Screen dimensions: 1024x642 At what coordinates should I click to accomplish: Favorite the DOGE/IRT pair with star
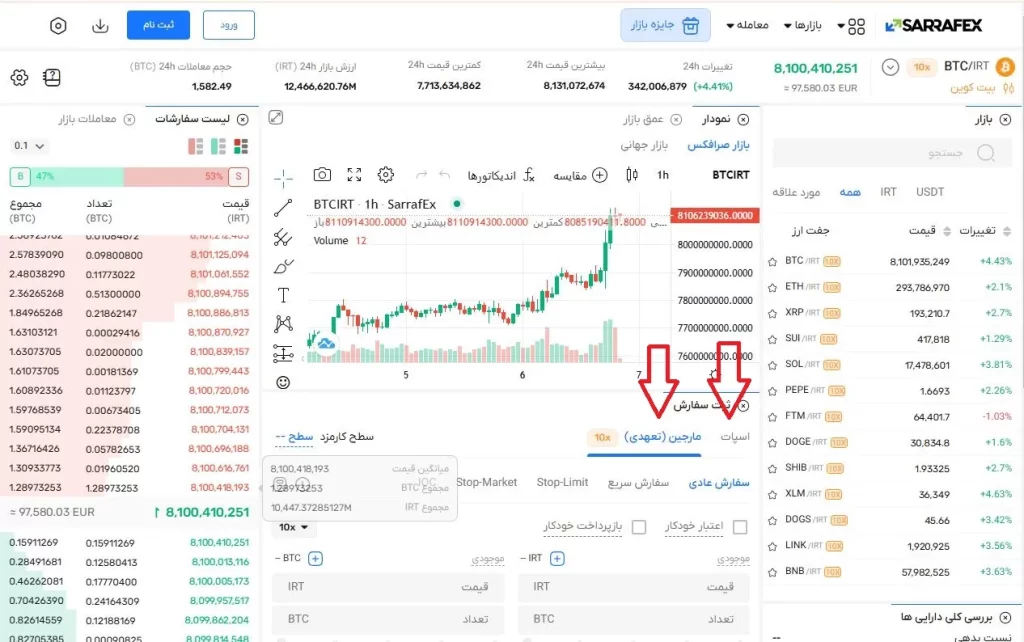(772, 442)
